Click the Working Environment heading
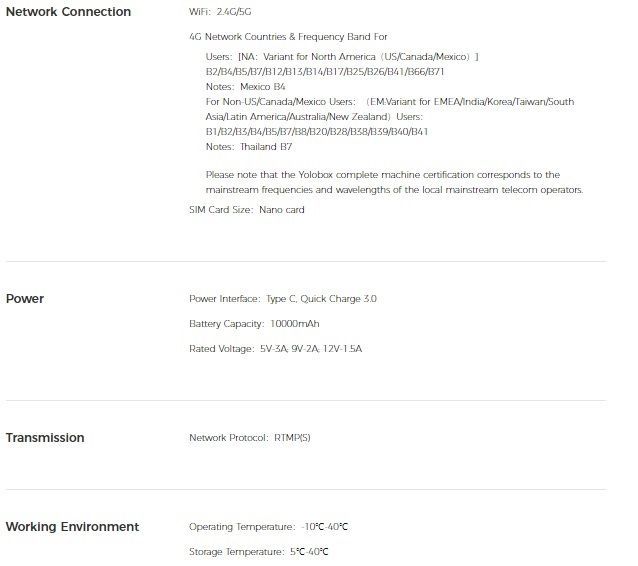The image size is (638, 566). (x=72, y=527)
